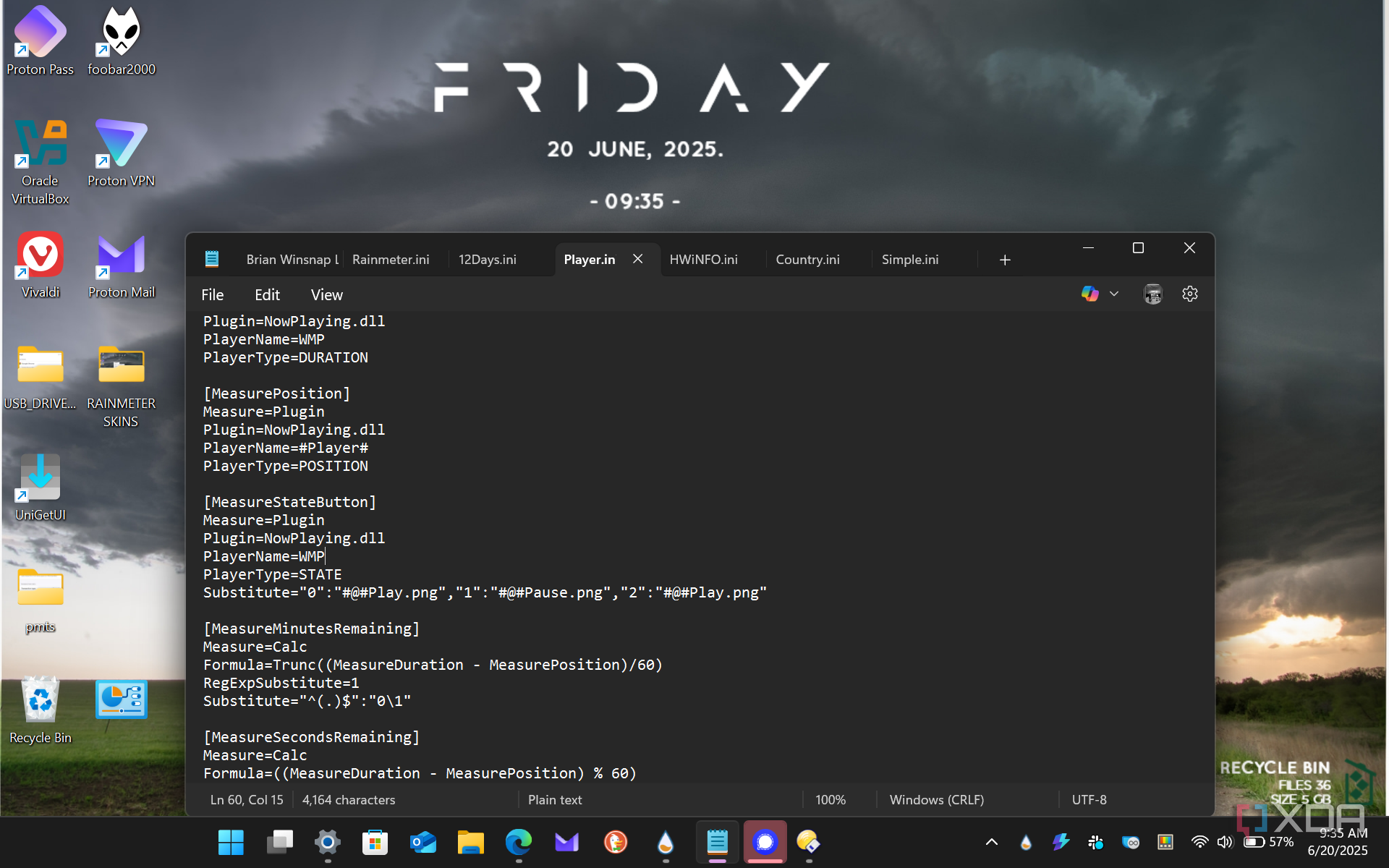
Task: Open the volume speaker tray icon
Action: [x=1224, y=842]
